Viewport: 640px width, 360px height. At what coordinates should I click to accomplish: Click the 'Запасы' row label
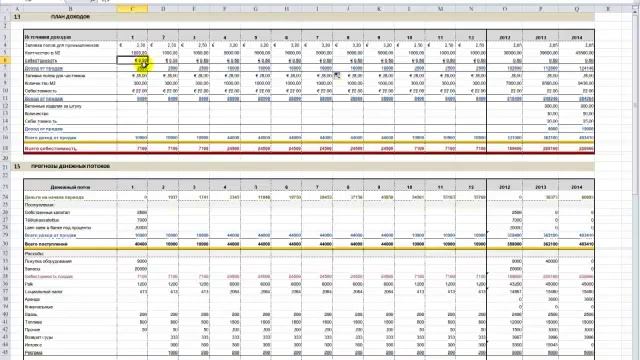pyautogui.click(x=33, y=269)
